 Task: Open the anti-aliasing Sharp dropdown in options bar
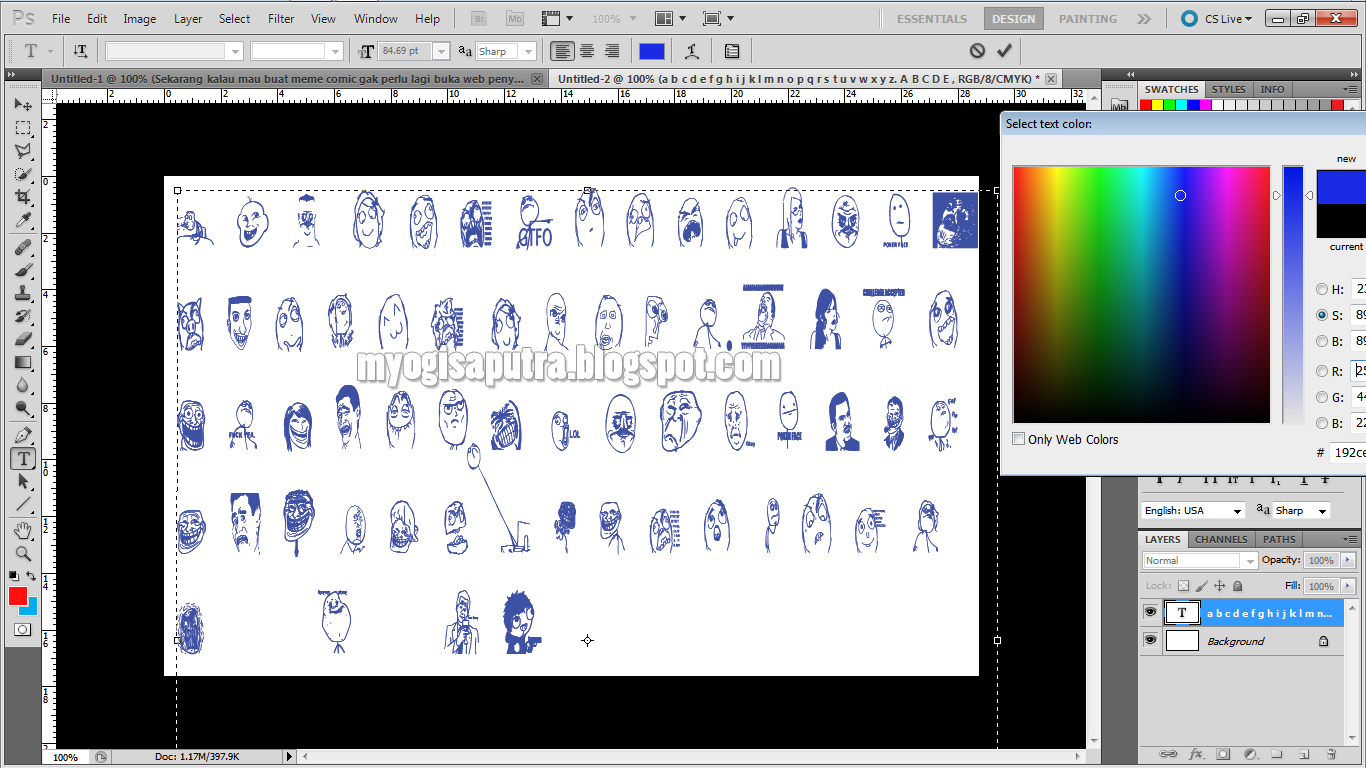click(529, 51)
